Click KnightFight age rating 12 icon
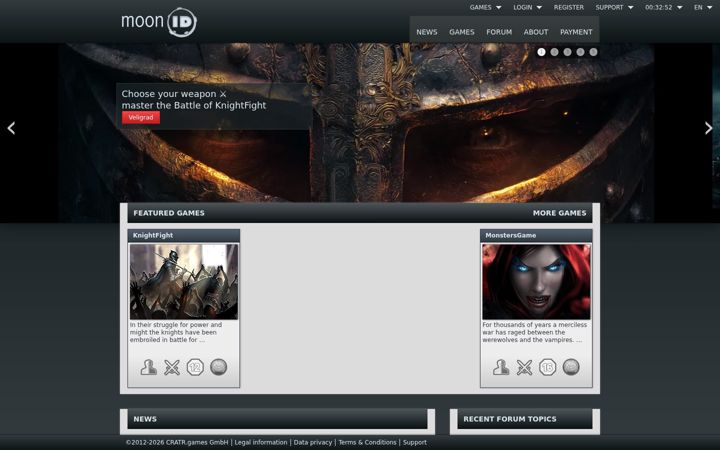 point(195,367)
